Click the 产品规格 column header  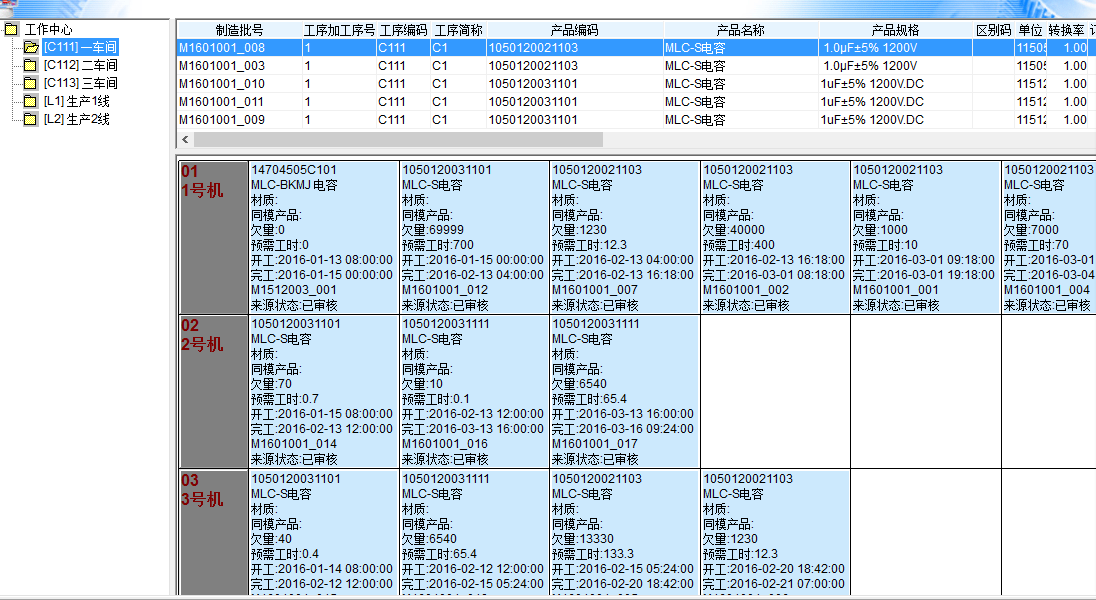[x=894, y=30]
